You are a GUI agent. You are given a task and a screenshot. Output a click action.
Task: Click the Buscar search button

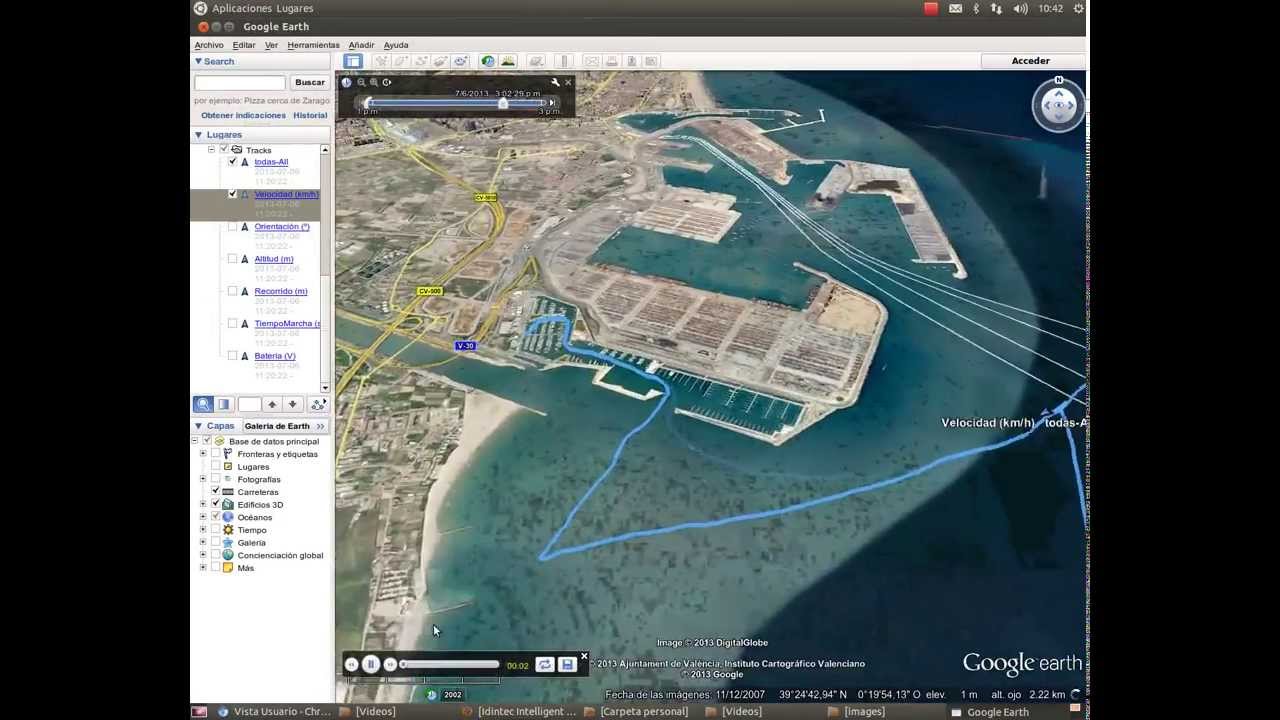click(x=310, y=82)
